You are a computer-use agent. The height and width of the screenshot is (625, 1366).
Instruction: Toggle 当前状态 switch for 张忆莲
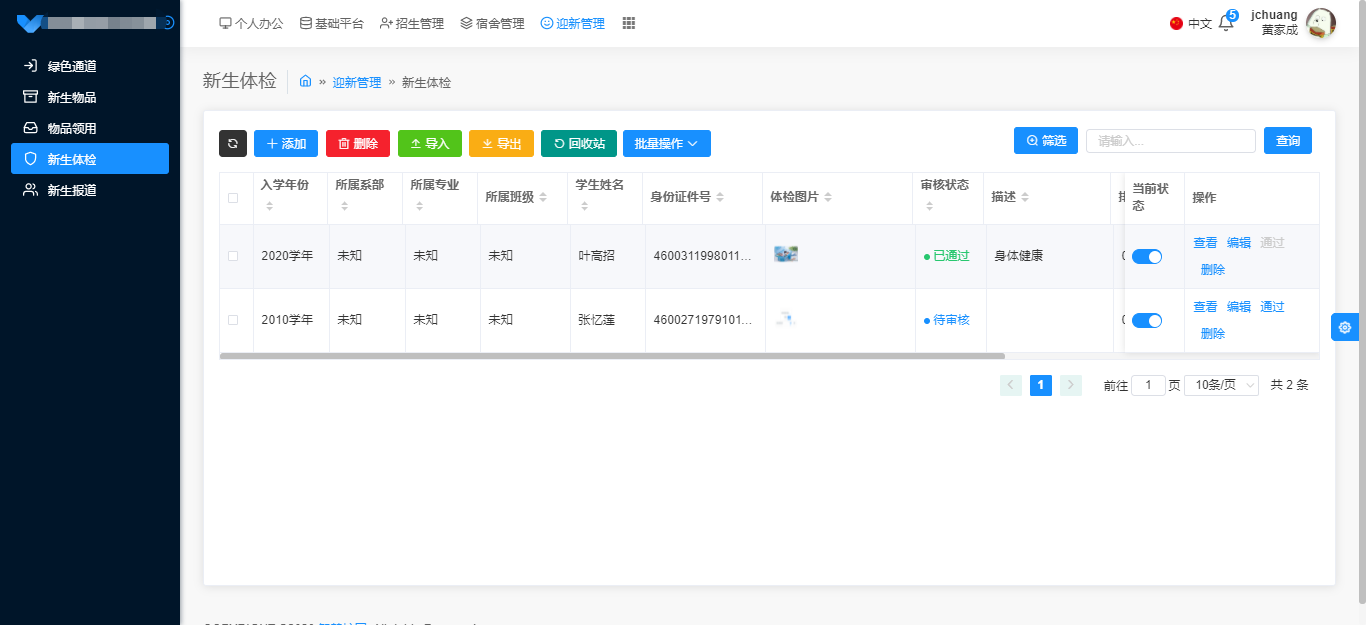[x=1147, y=321]
